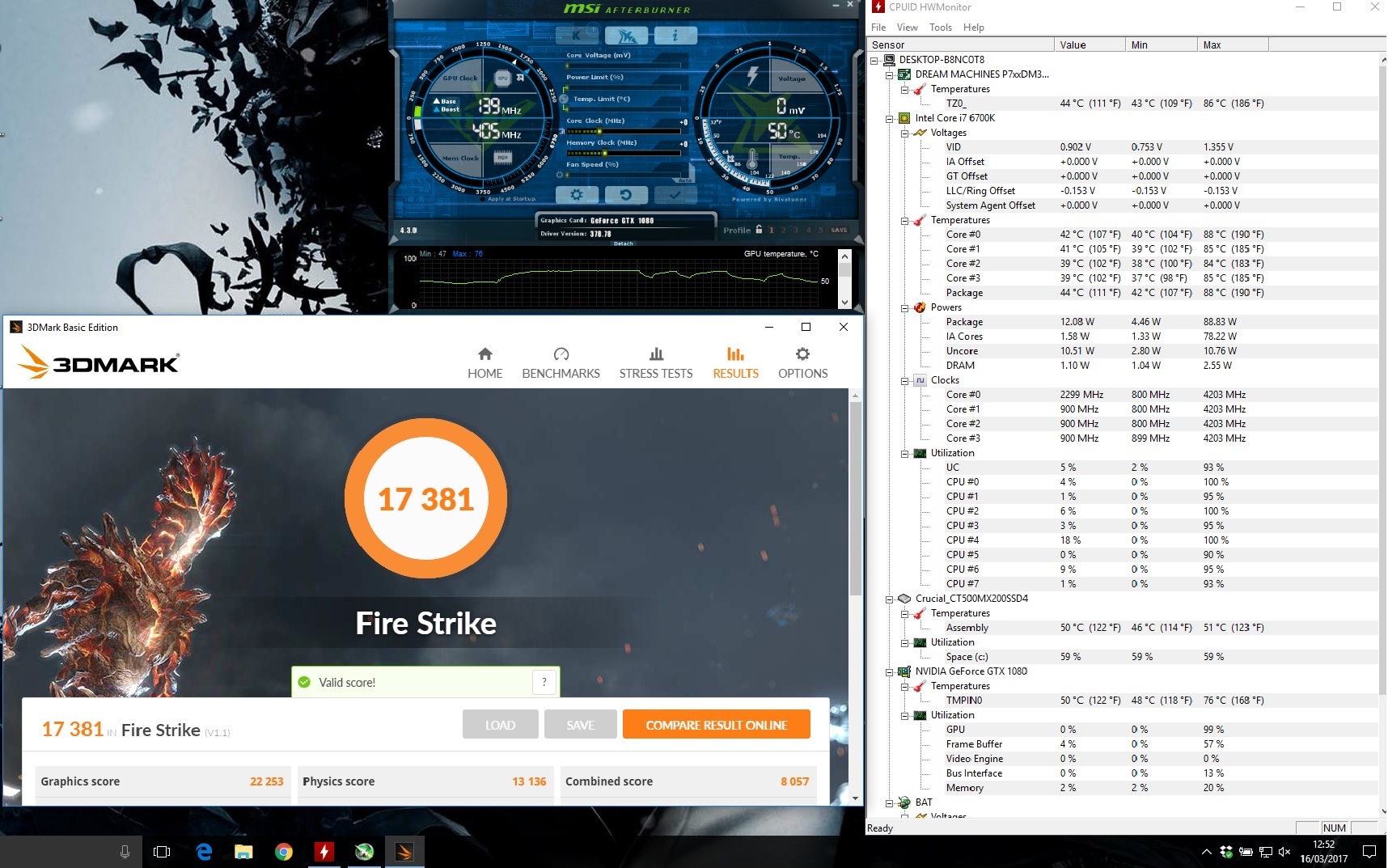Open Task View on the taskbar
The height and width of the screenshot is (868, 1388).
162,852
